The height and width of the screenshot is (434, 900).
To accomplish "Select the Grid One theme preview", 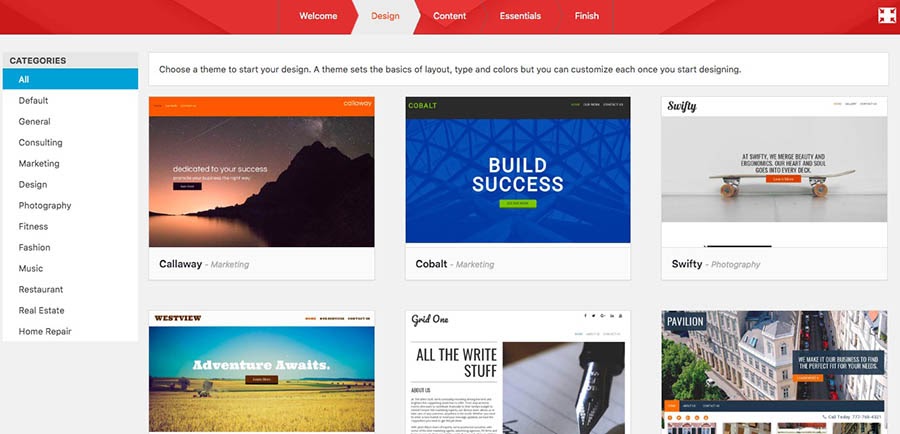I will (x=518, y=372).
